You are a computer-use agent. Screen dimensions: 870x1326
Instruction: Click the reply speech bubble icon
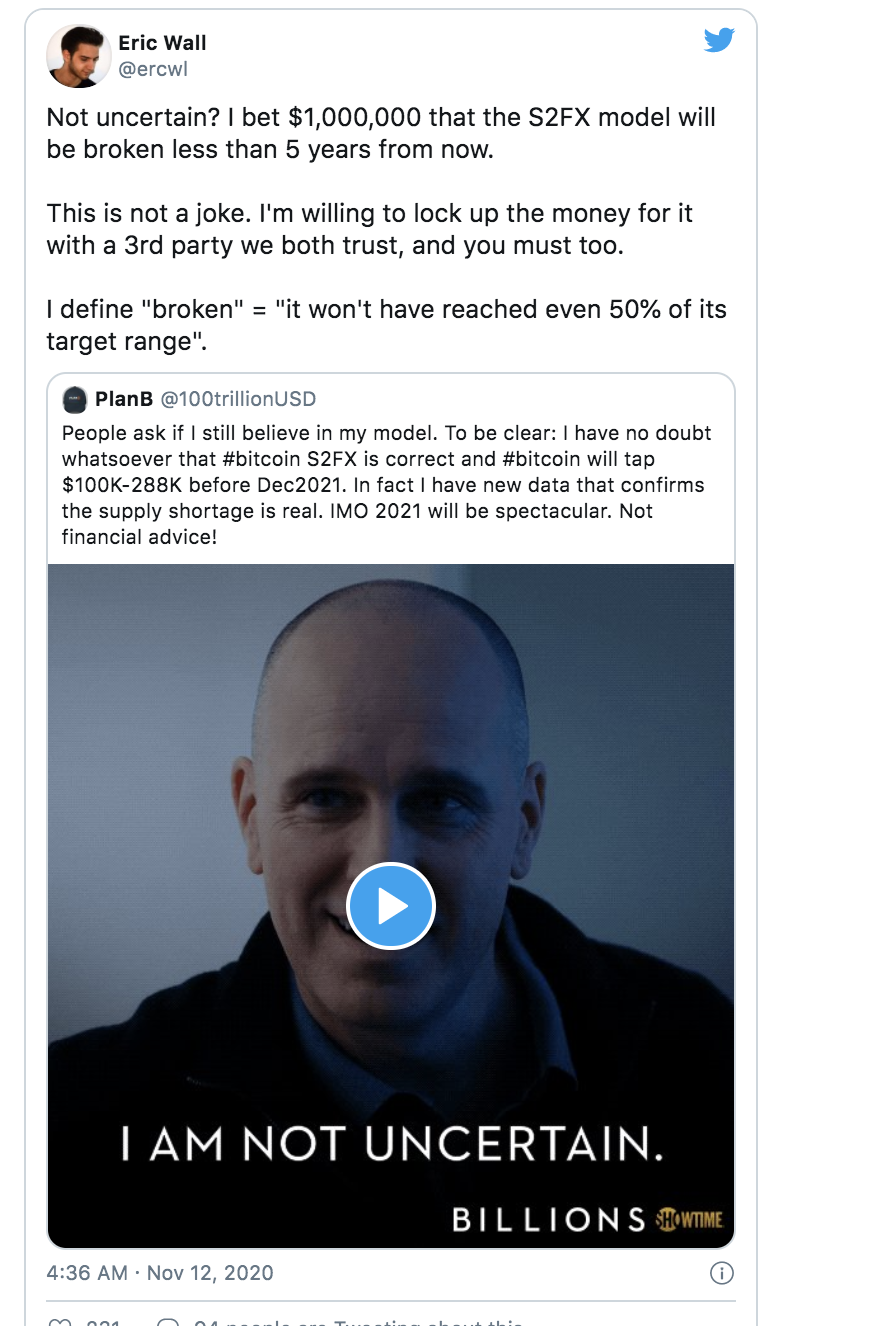click(x=168, y=1322)
